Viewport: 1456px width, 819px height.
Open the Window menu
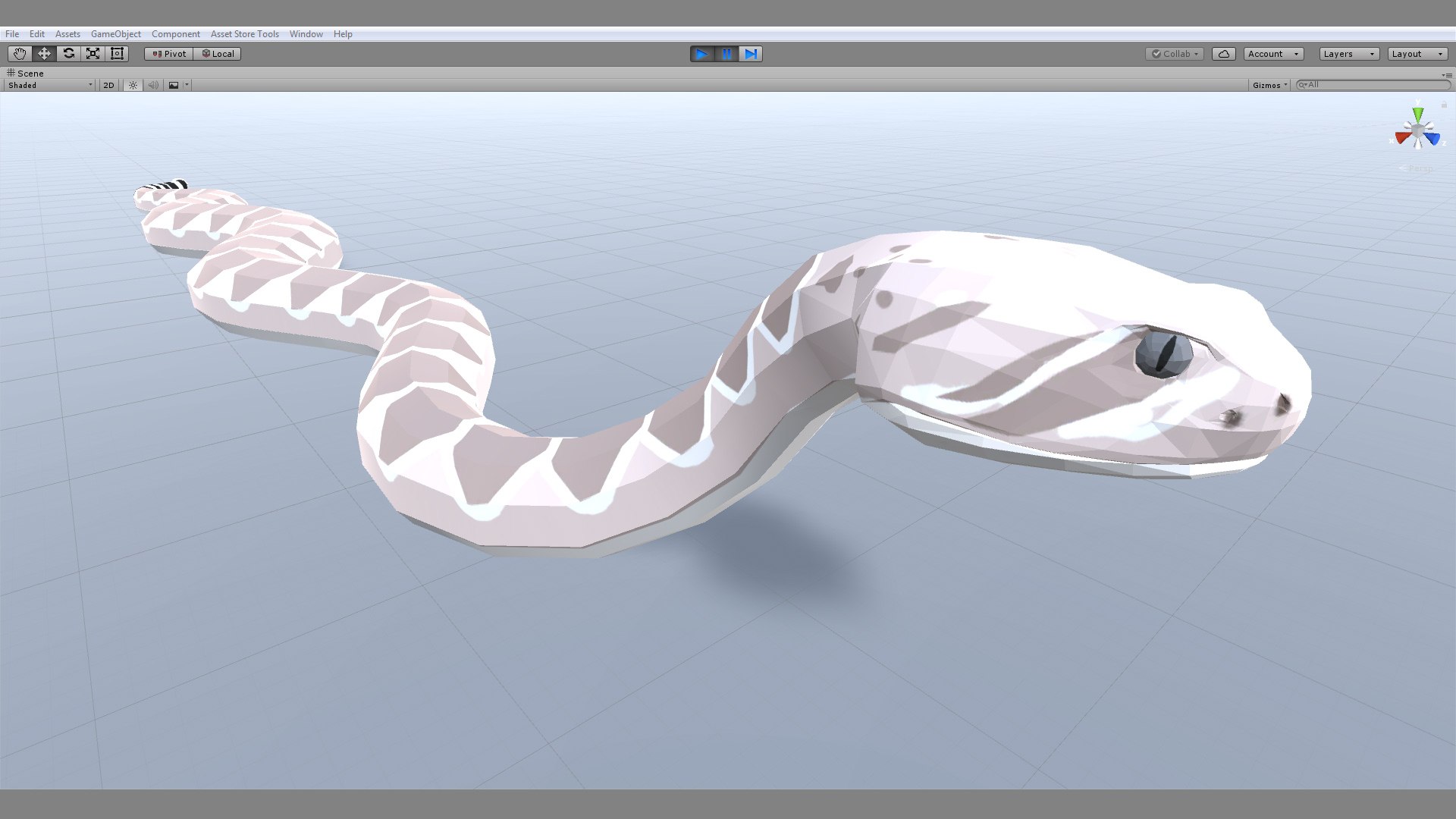point(306,34)
